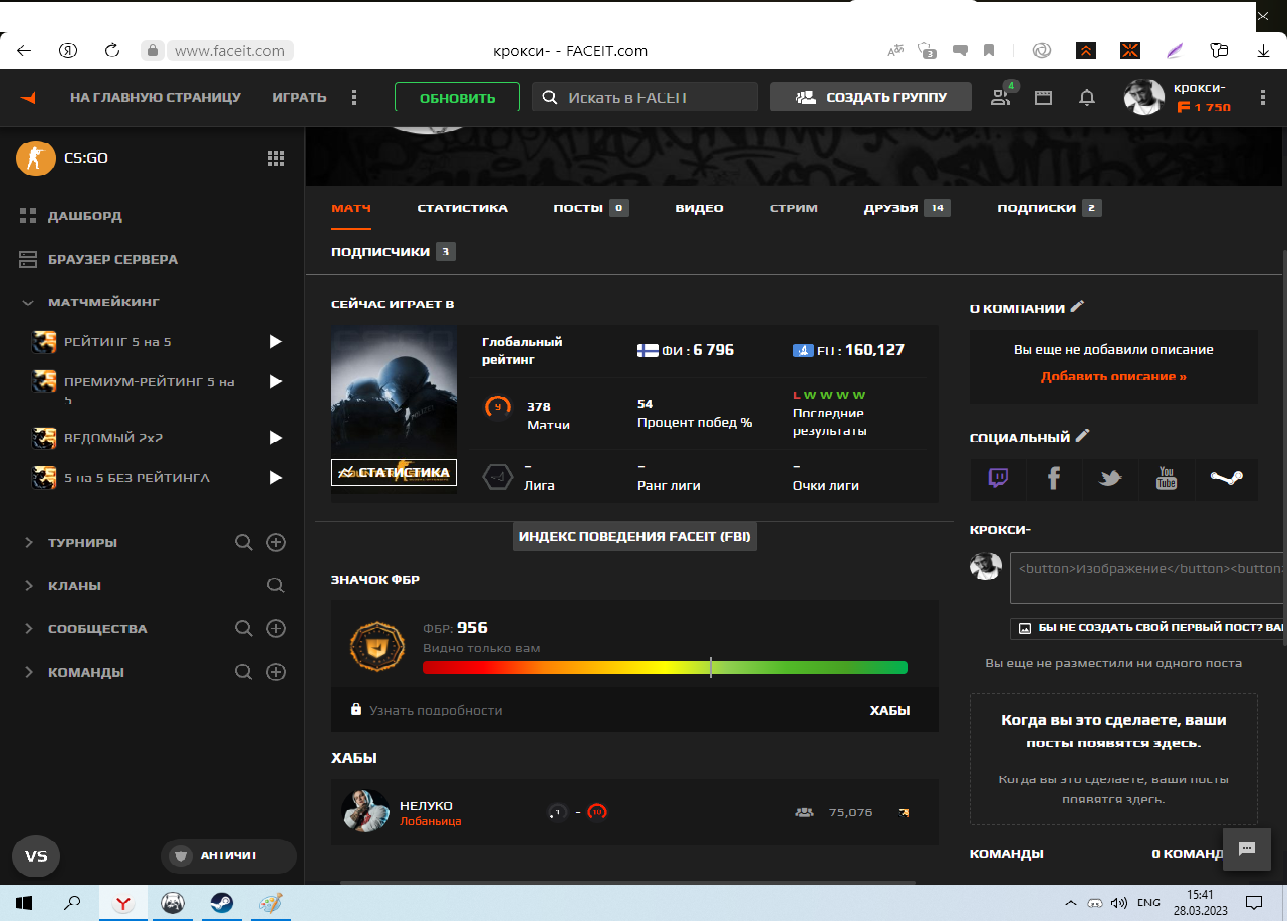This screenshot has height=921, width=1287.
Task: Switch to the СТРИМ tab
Action: pyautogui.click(x=793, y=208)
